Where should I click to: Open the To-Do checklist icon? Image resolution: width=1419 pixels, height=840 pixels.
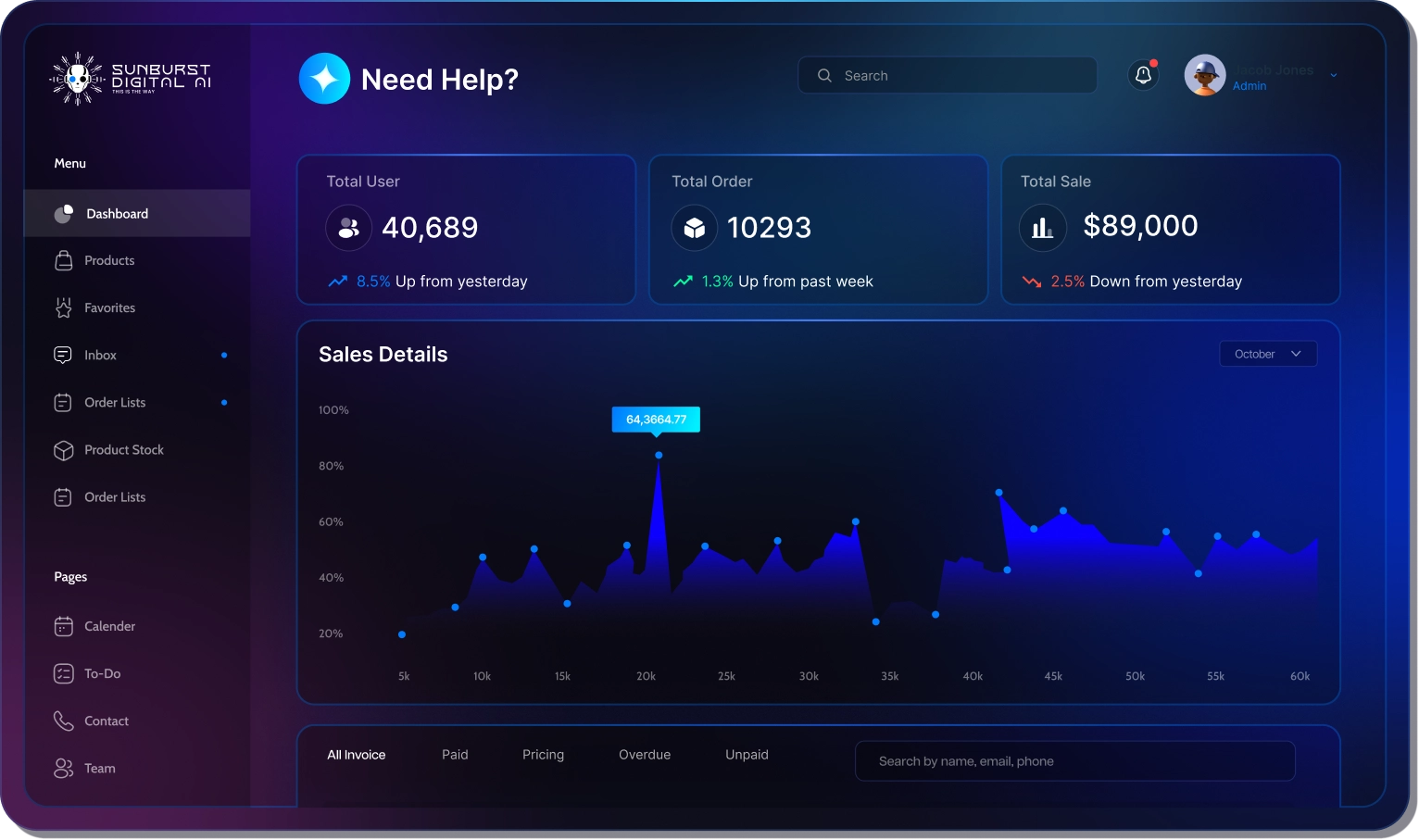pos(63,674)
